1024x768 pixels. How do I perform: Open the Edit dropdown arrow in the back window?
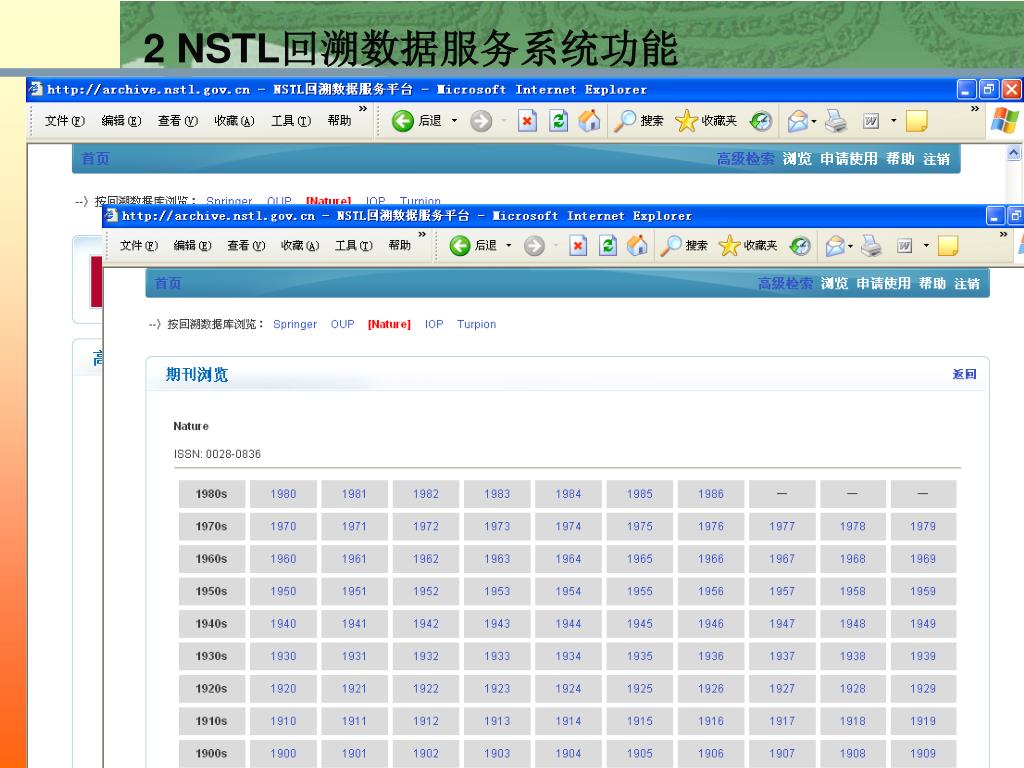(893, 121)
